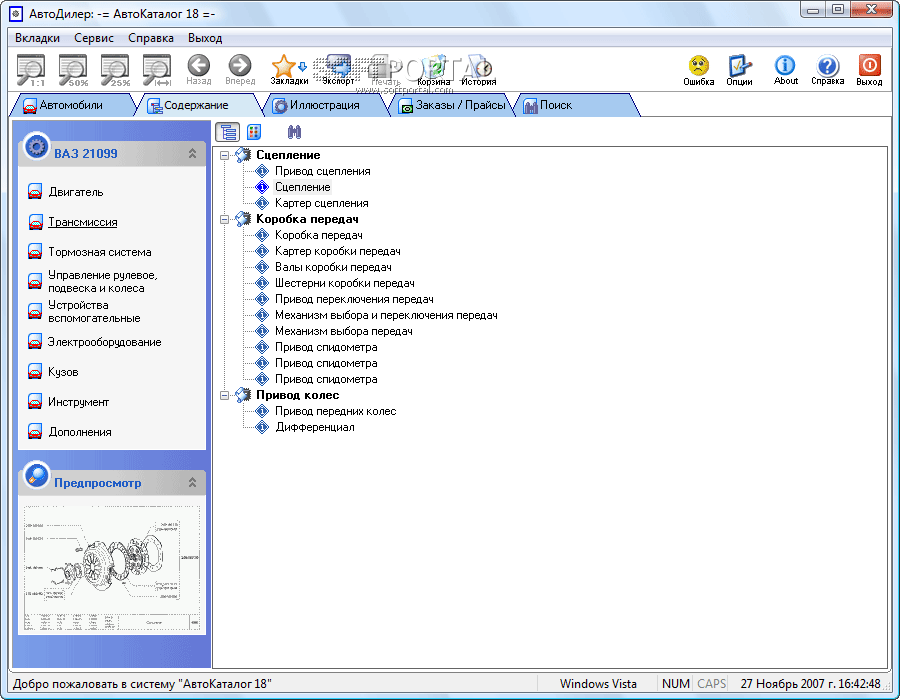This screenshot has width=900, height=700.
Task: Open the Справка menu in menu bar
Action: coord(151,38)
